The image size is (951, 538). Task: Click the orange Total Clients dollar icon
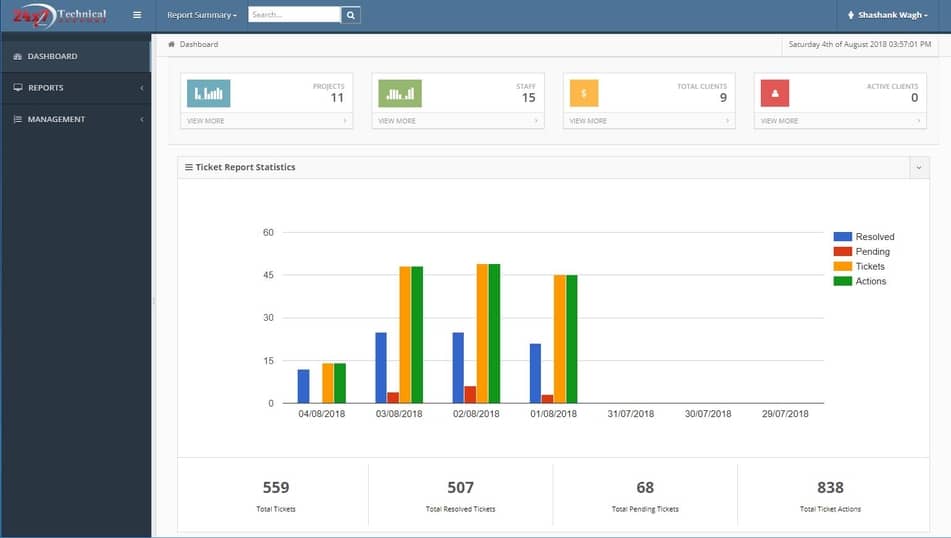(584, 93)
